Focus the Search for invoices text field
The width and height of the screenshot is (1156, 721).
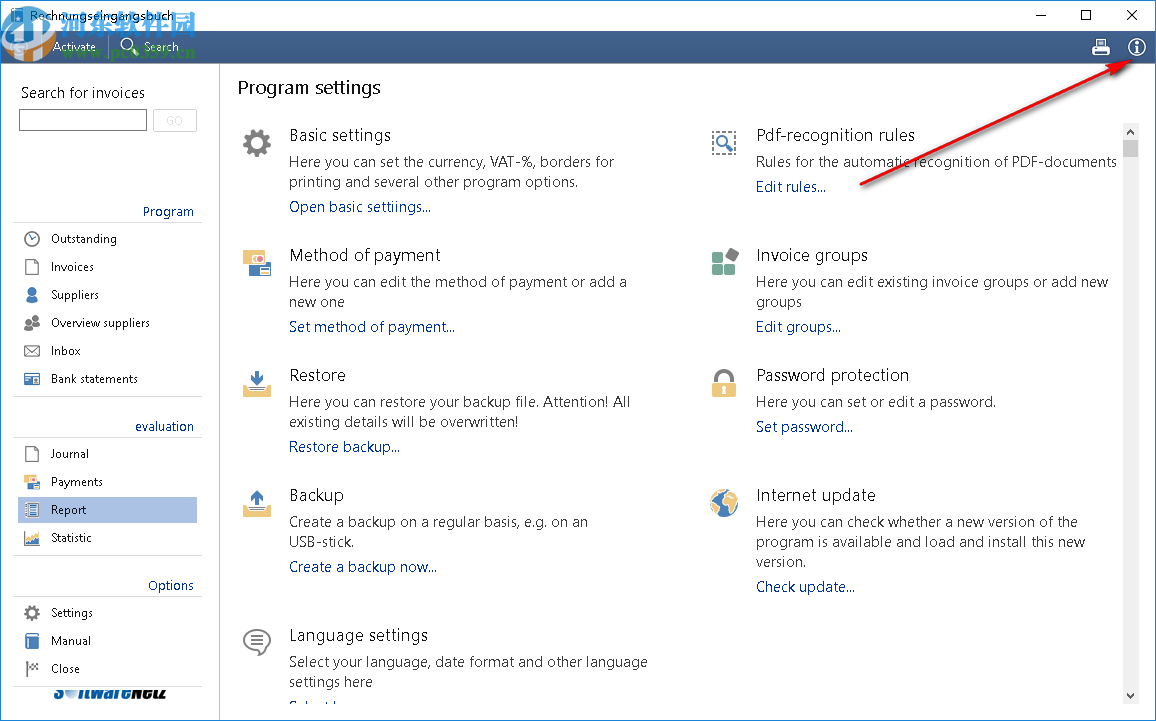coord(83,121)
